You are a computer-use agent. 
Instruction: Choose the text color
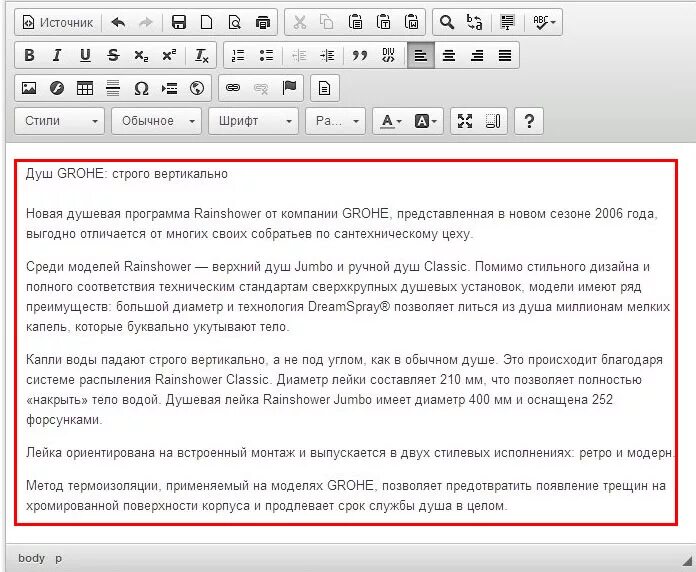pyautogui.click(x=391, y=121)
